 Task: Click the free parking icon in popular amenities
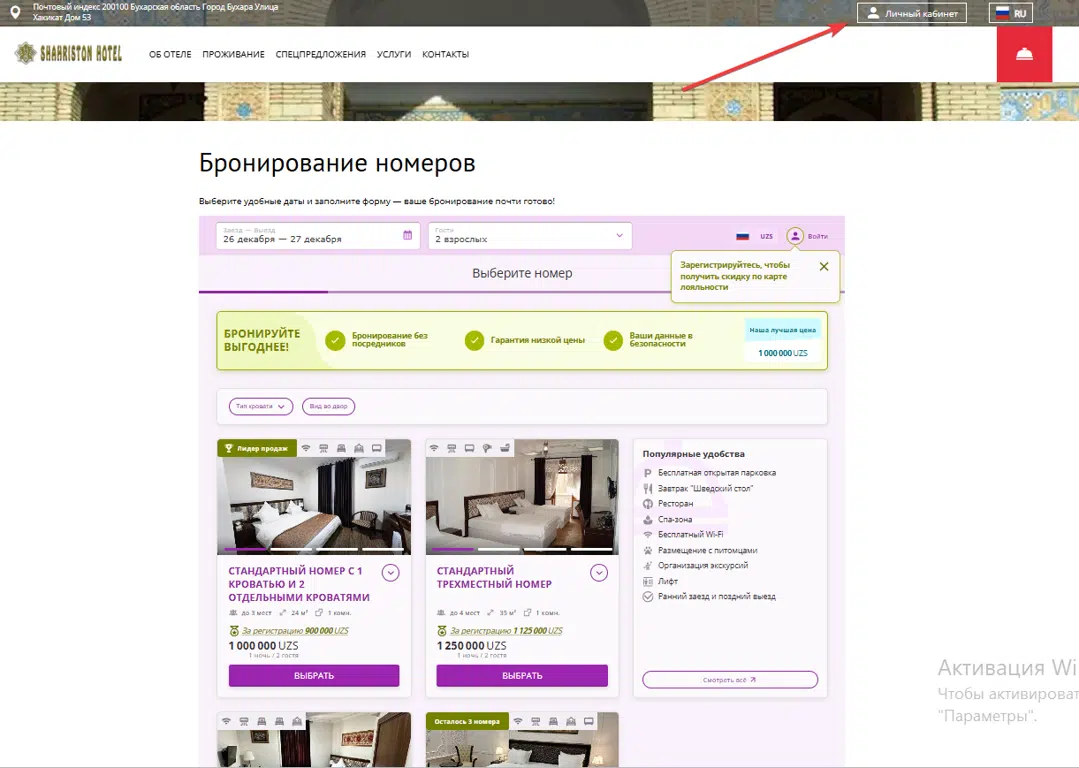click(648, 473)
